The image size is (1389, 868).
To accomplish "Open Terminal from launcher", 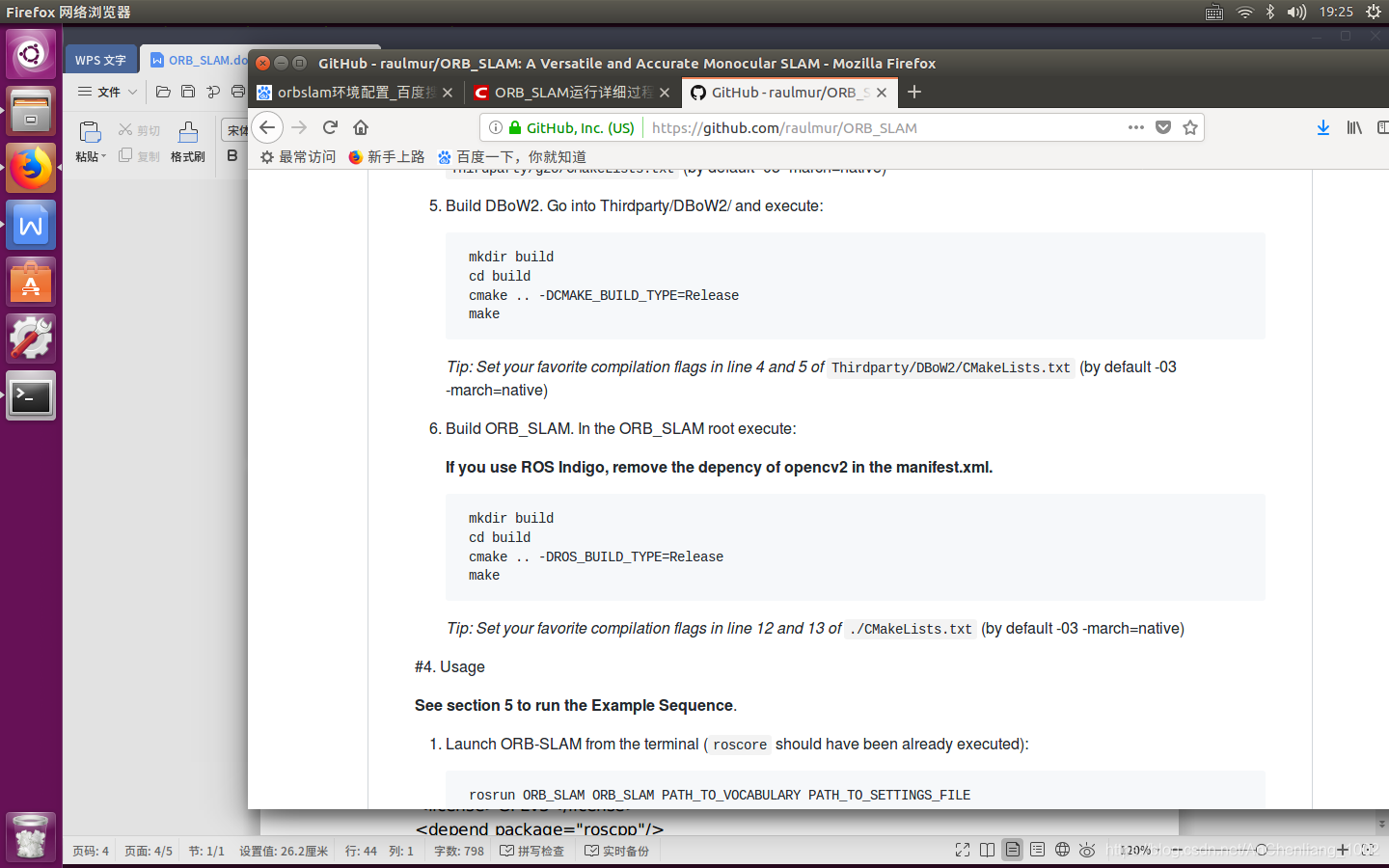I will click(31, 395).
